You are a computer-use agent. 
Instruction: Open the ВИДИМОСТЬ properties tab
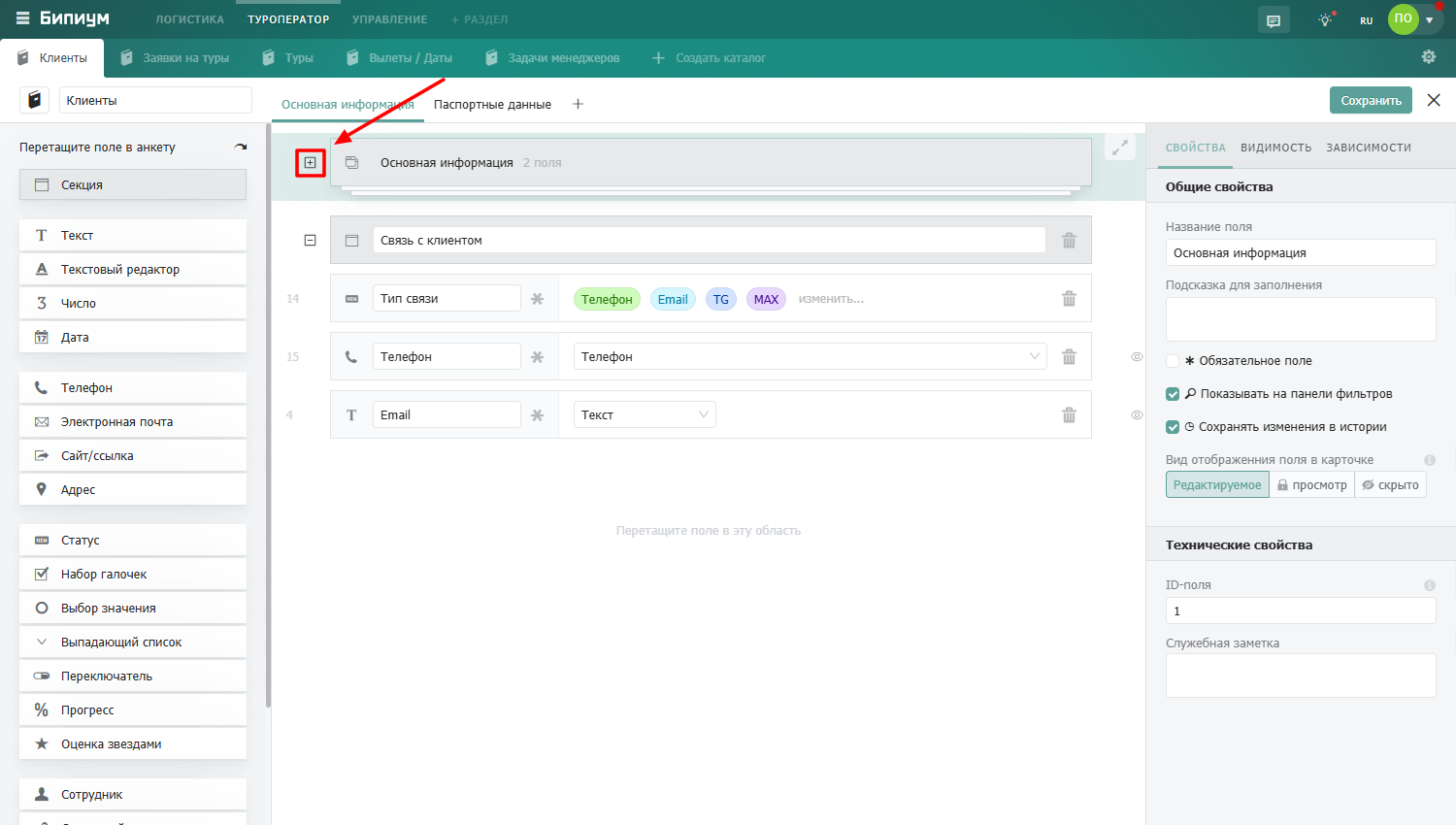pyautogui.click(x=1275, y=148)
